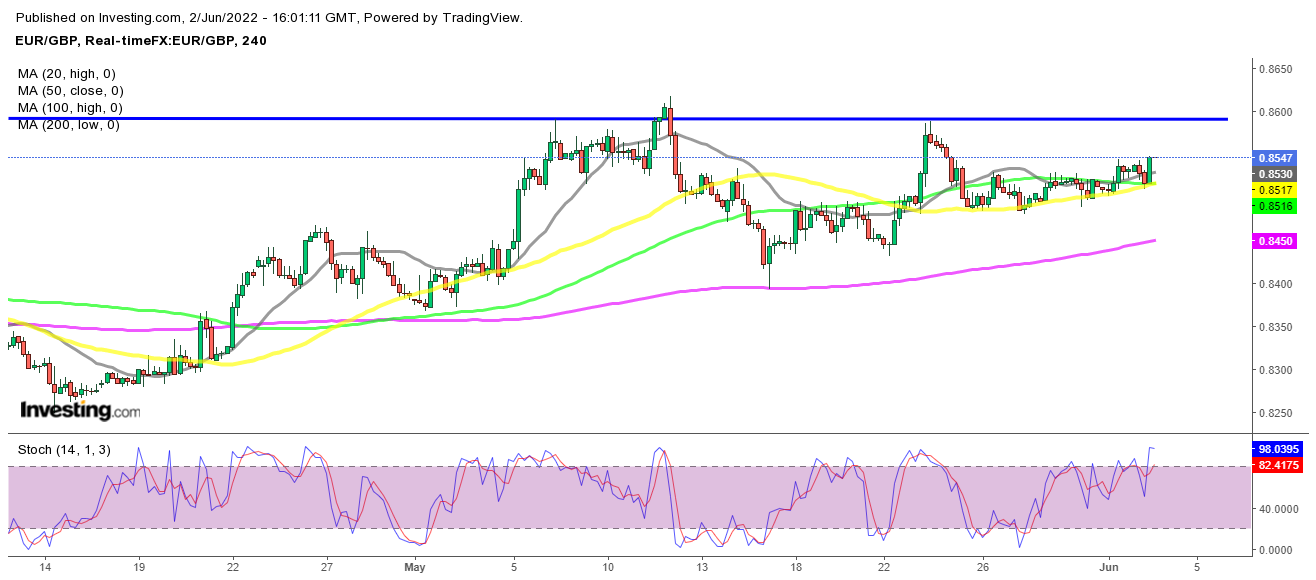Select the MA (50, close, 0) indicator label
1316x580 pixels.
71,90
